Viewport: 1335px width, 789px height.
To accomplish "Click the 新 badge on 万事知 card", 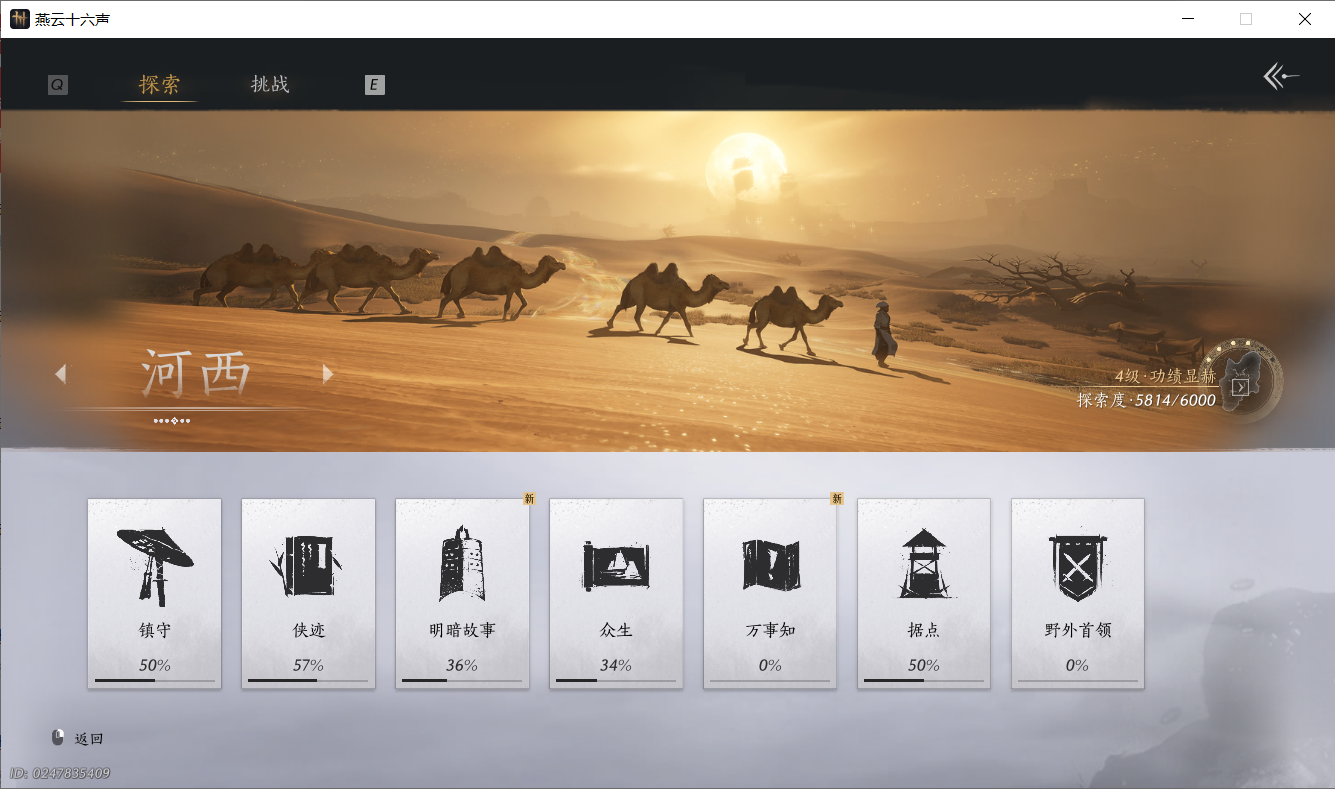I will 837,498.
